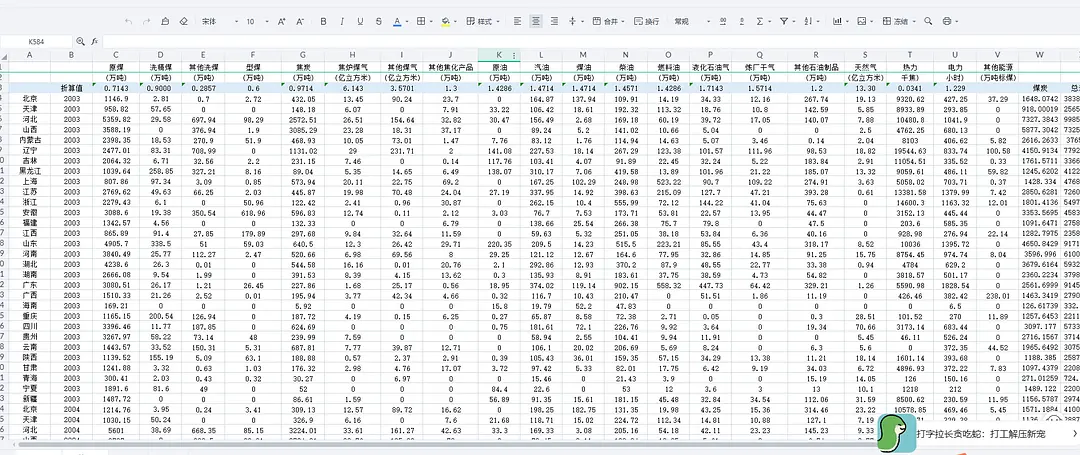Click the 原煤 header cell
Screen dimensions: 1080x455
(116, 68)
